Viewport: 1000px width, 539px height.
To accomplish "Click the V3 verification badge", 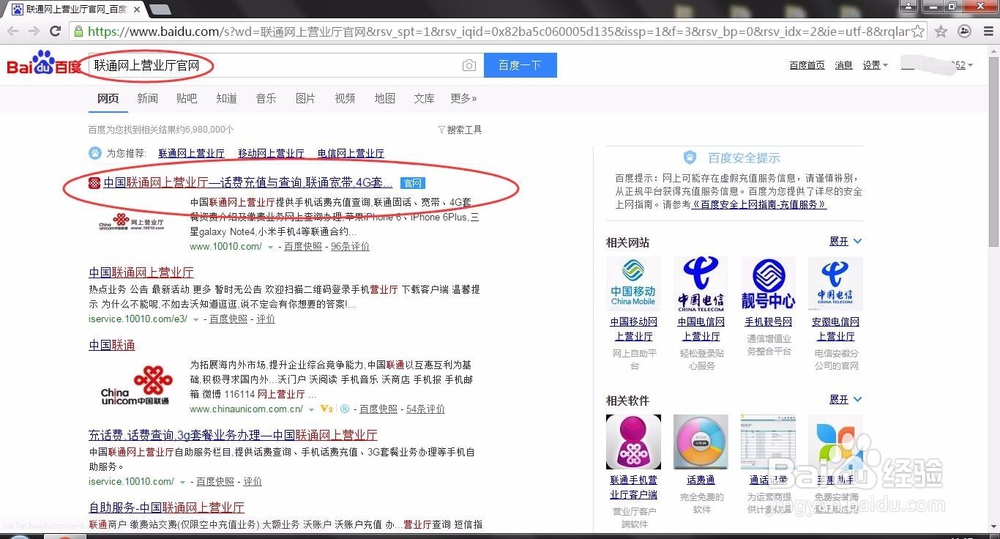I will [327, 409].
